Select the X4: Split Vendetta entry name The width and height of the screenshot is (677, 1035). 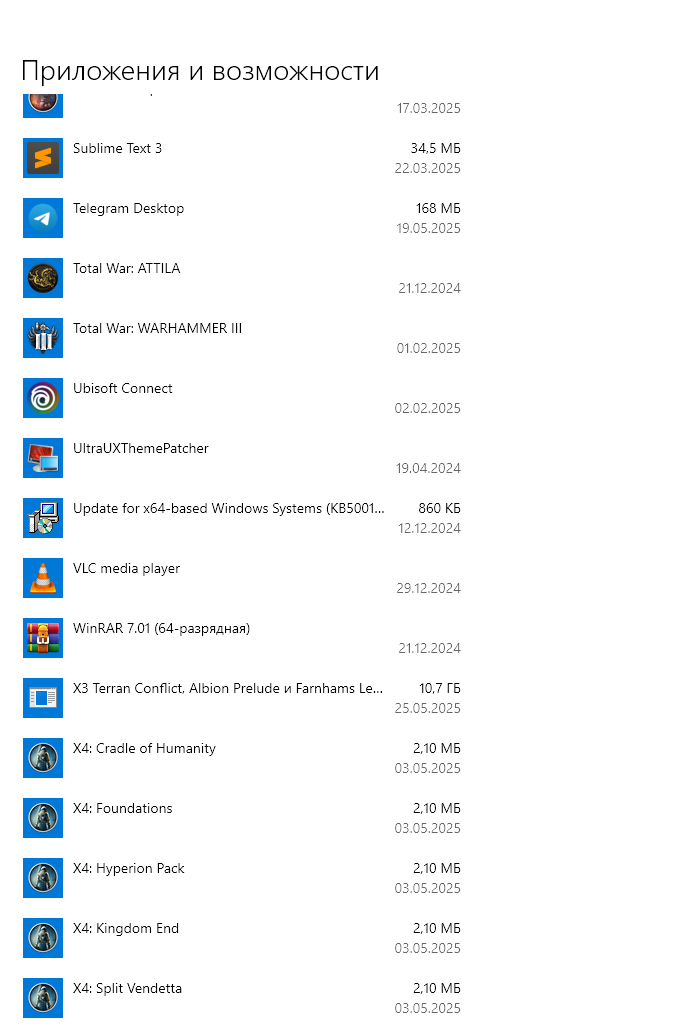tap(127, 989)
